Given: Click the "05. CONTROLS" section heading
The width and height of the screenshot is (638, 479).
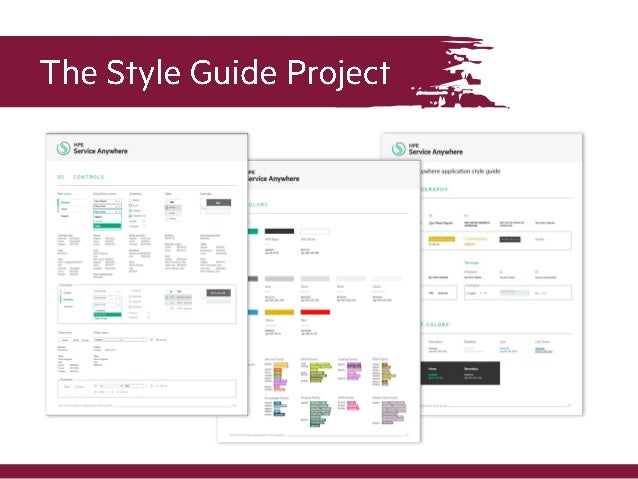Looking at the screenshot, I should pyautogui.click(x=81, y=177).
